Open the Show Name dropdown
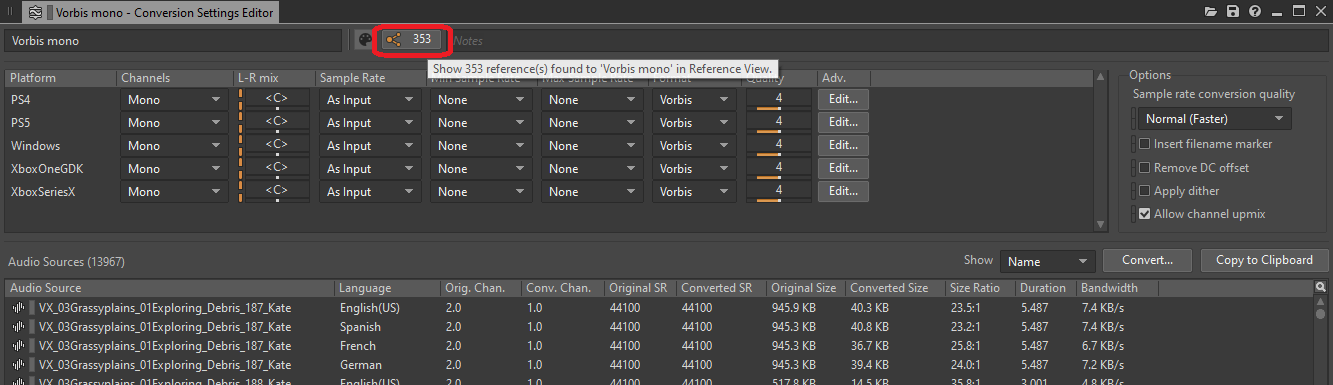This screenshot has width=1333, height=385. [x=1049, y=261]
